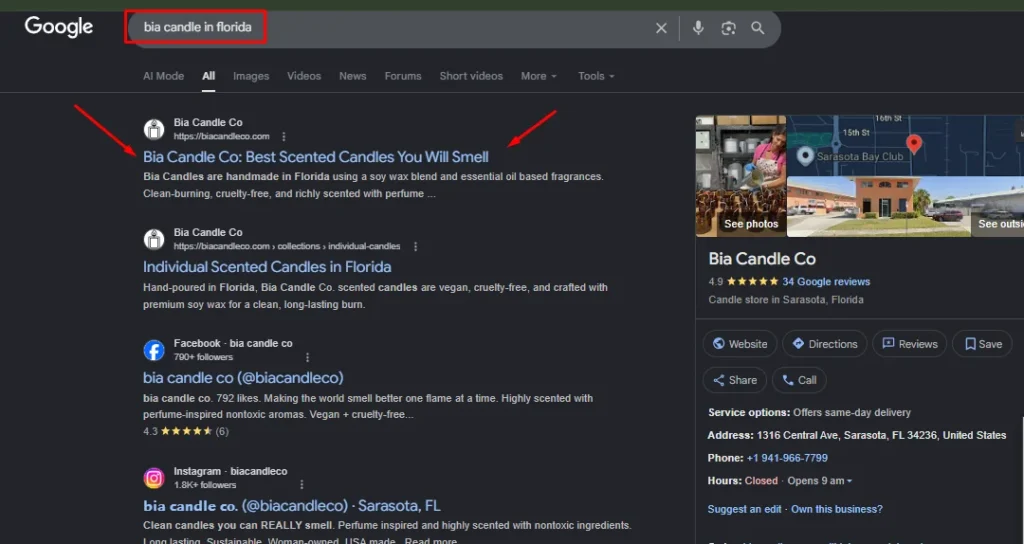Click the Website button
The height and width of the screenshot is (544, 1024).
click(740, 344)
